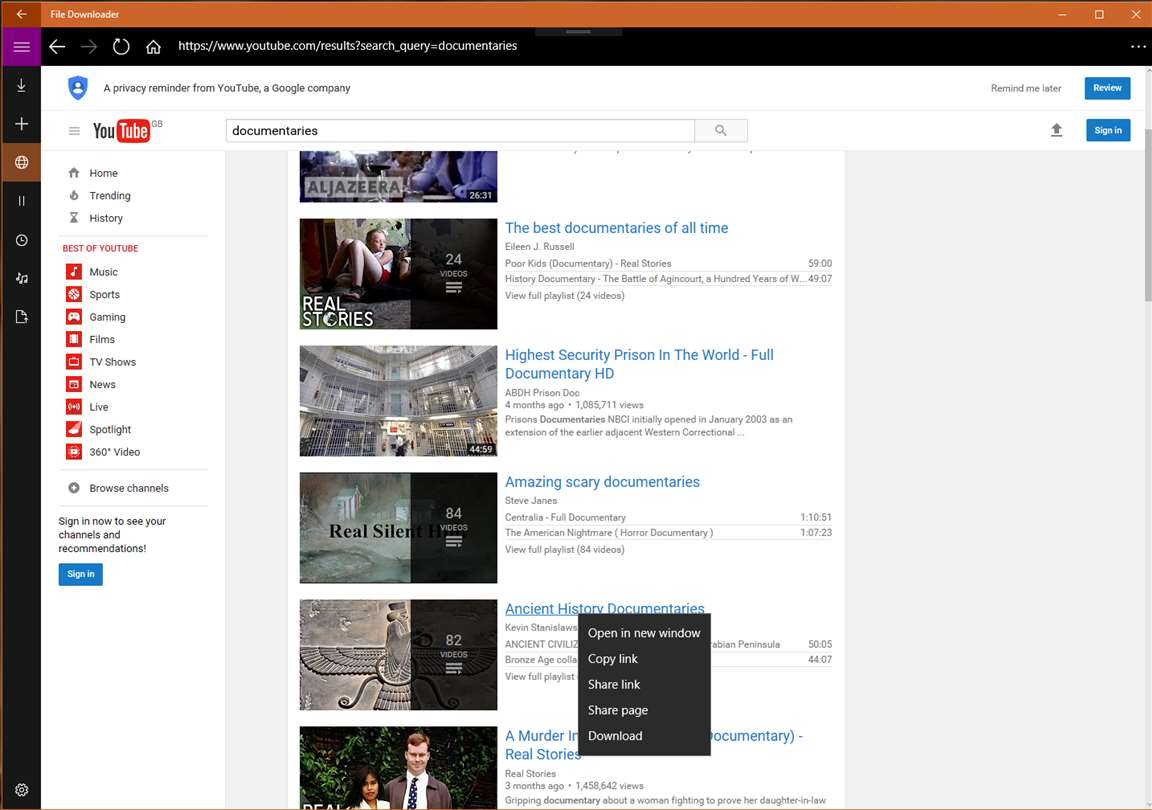Navigate back in the browser toolbar
This screenshot has width=1152, height=810.
pos(57,47)
